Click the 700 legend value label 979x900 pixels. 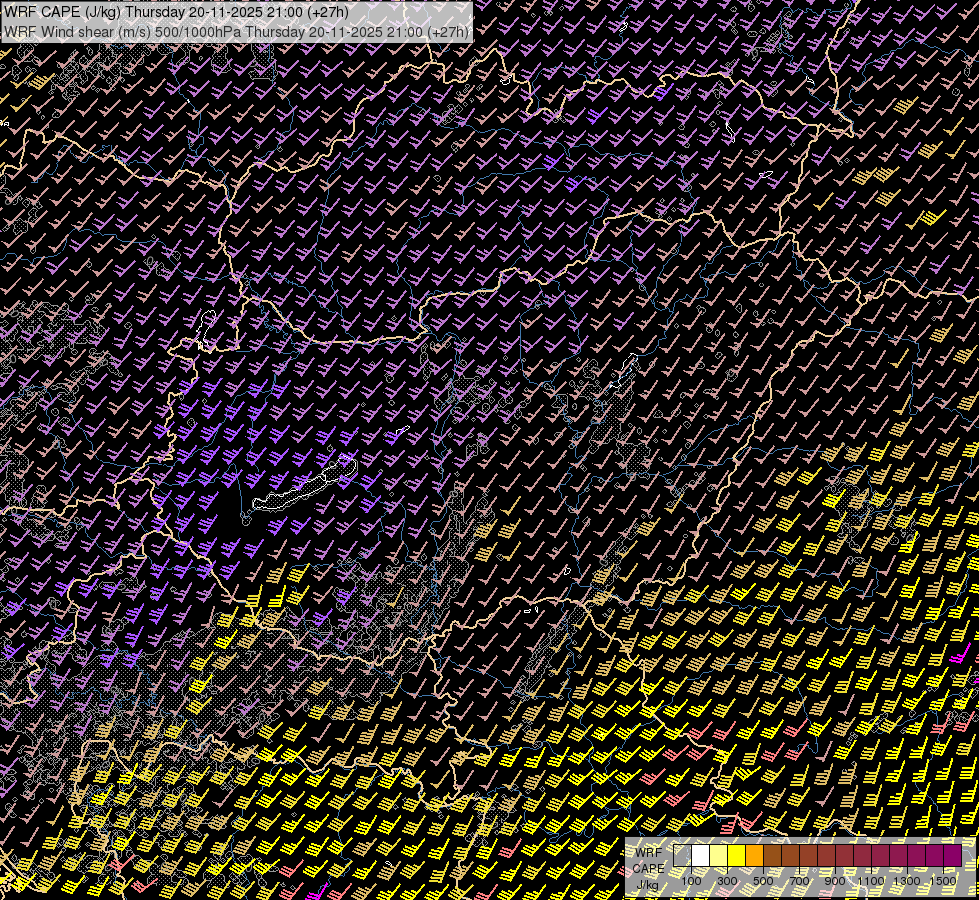tap(799, 881)
